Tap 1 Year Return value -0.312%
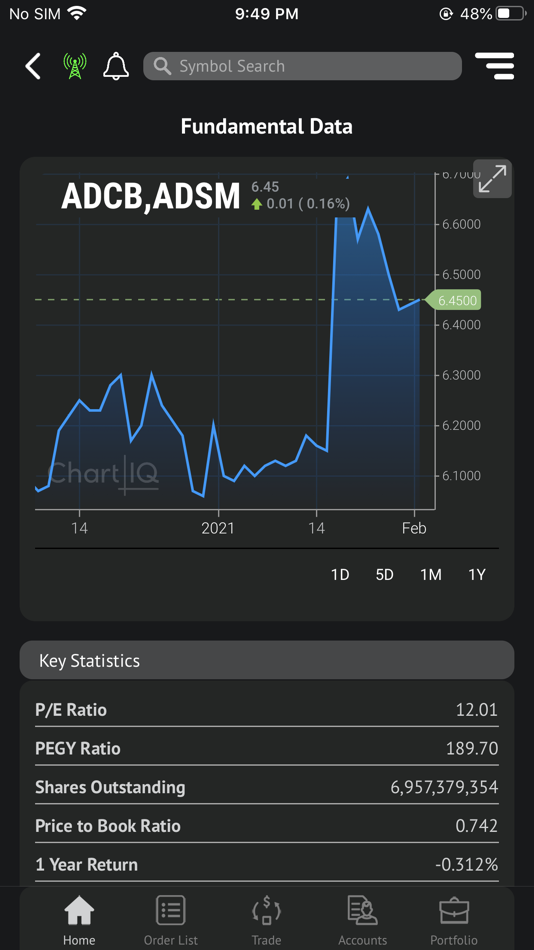Image resolution: width=534 pixels, height=950 pixels. coord(467,865)
